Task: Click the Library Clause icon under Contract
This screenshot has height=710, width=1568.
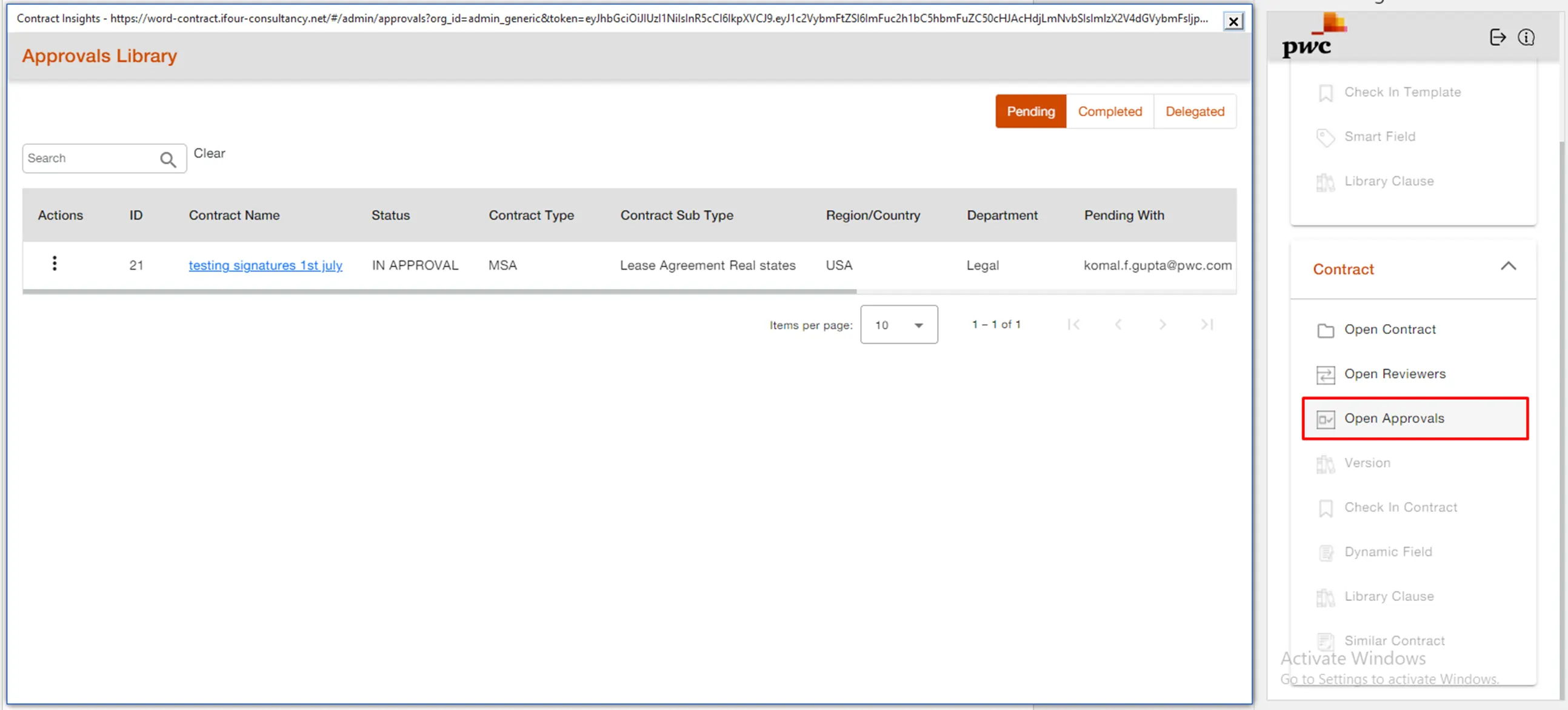Action: click(x=1325, y=597)
